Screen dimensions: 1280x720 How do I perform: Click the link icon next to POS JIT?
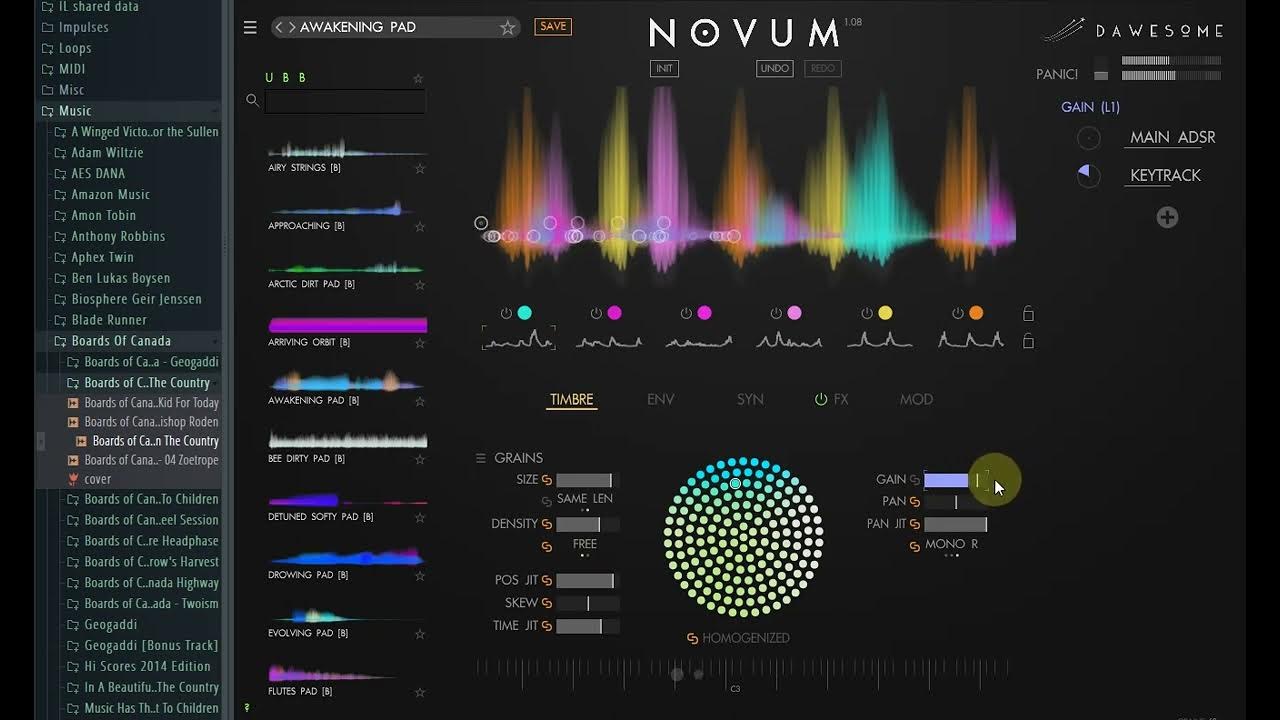(x=547, y=580)
